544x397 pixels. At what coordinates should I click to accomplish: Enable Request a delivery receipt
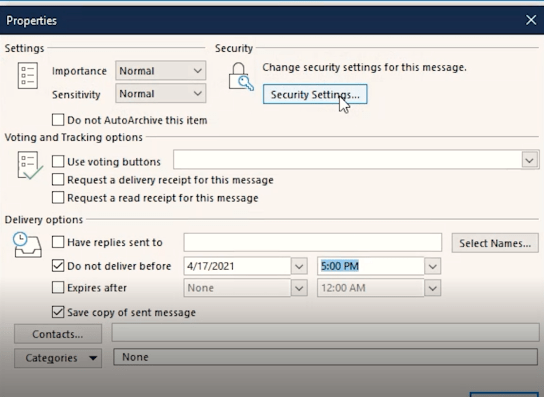pos(58,179)
